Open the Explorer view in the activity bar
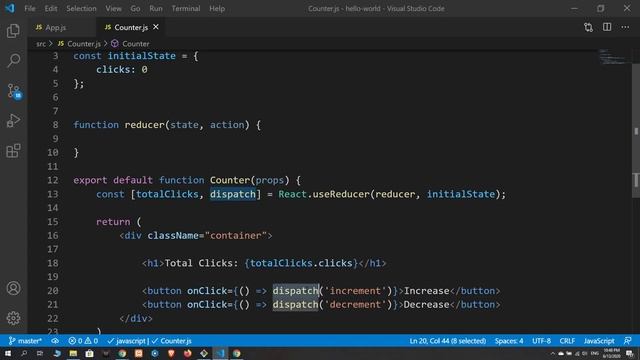The width and height of the screenshot is (640, 360). 13,31
